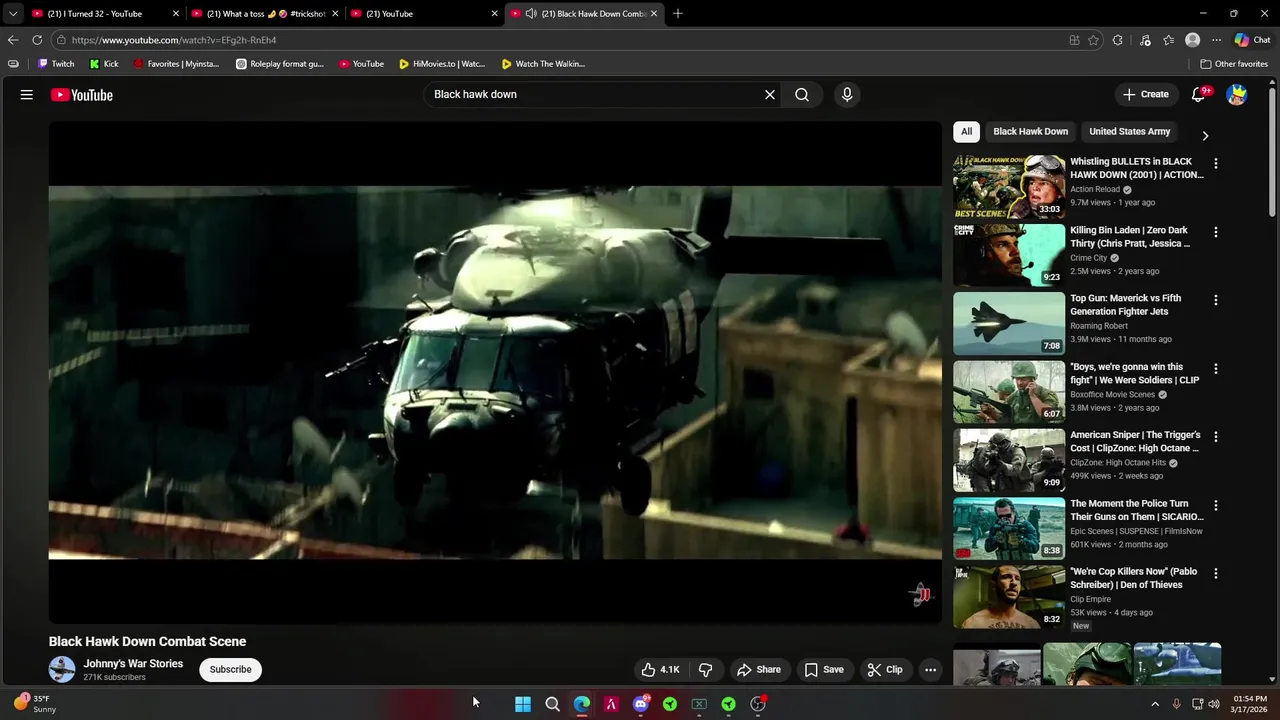Open the Roleplay format bookmark
The height and width of the screenshot is (720, 1280).
pos(280,64)
